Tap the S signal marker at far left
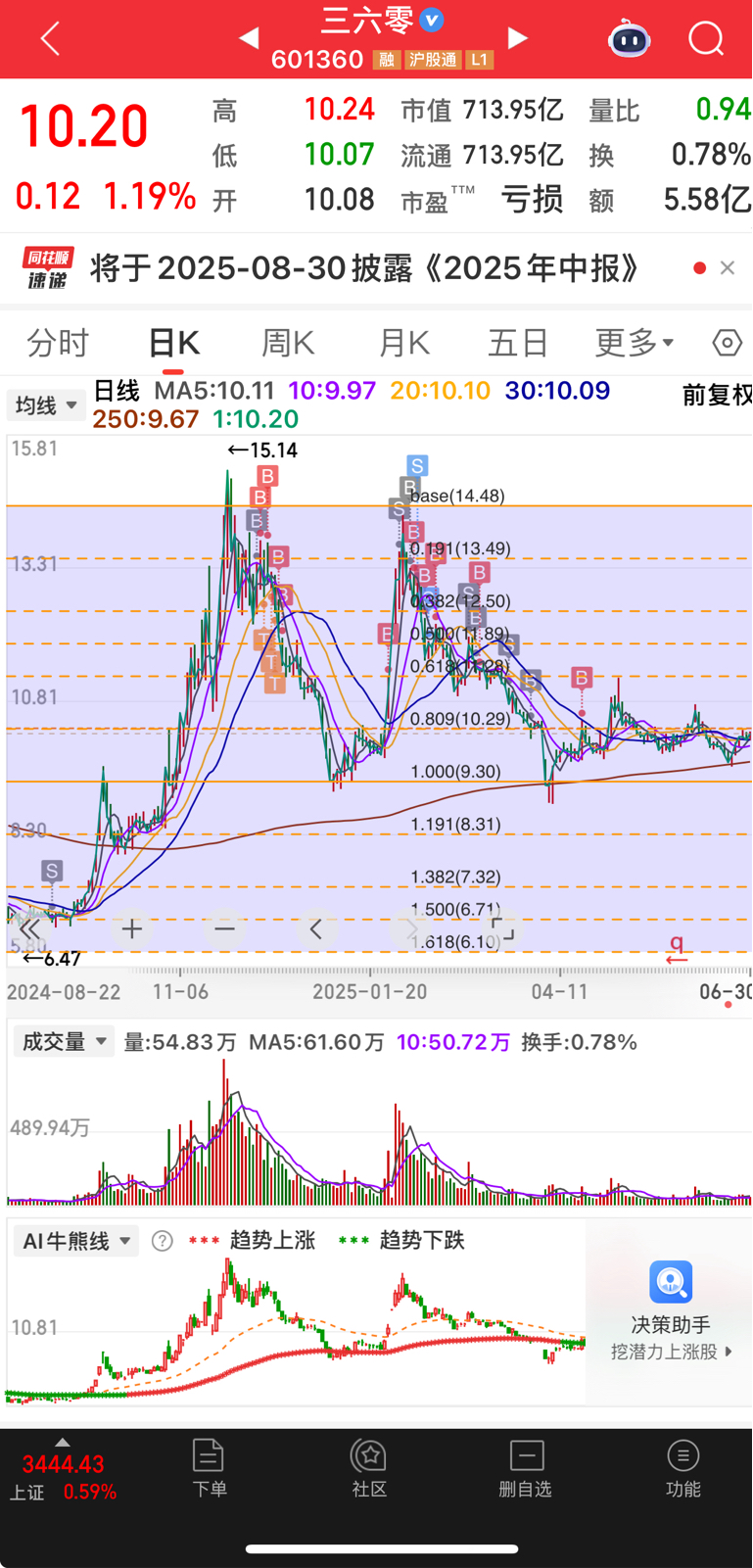753x1568 pixels. point(52,871)
